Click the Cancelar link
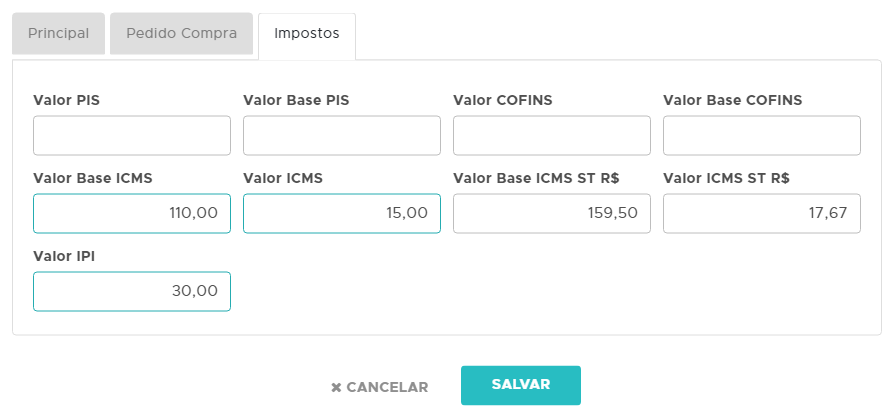This screenshot has width=892, height=419. tap(387, 387)
